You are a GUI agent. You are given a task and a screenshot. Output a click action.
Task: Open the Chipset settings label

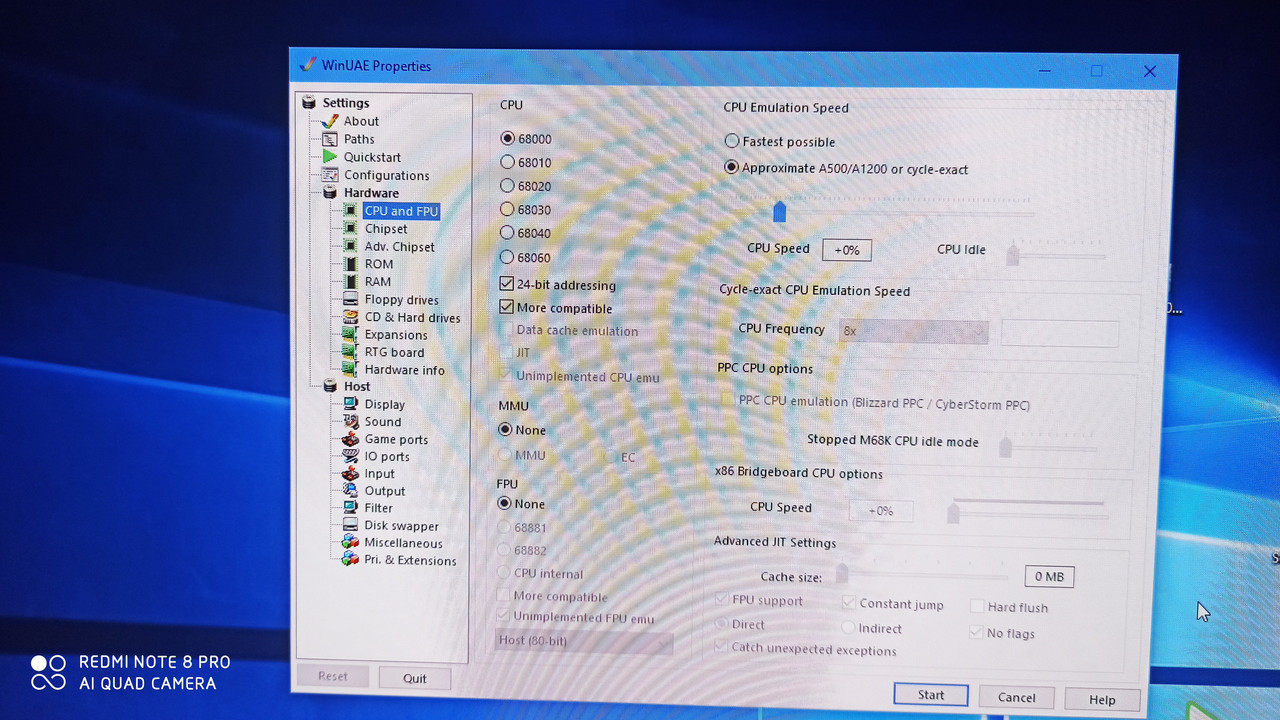(386, 229)
